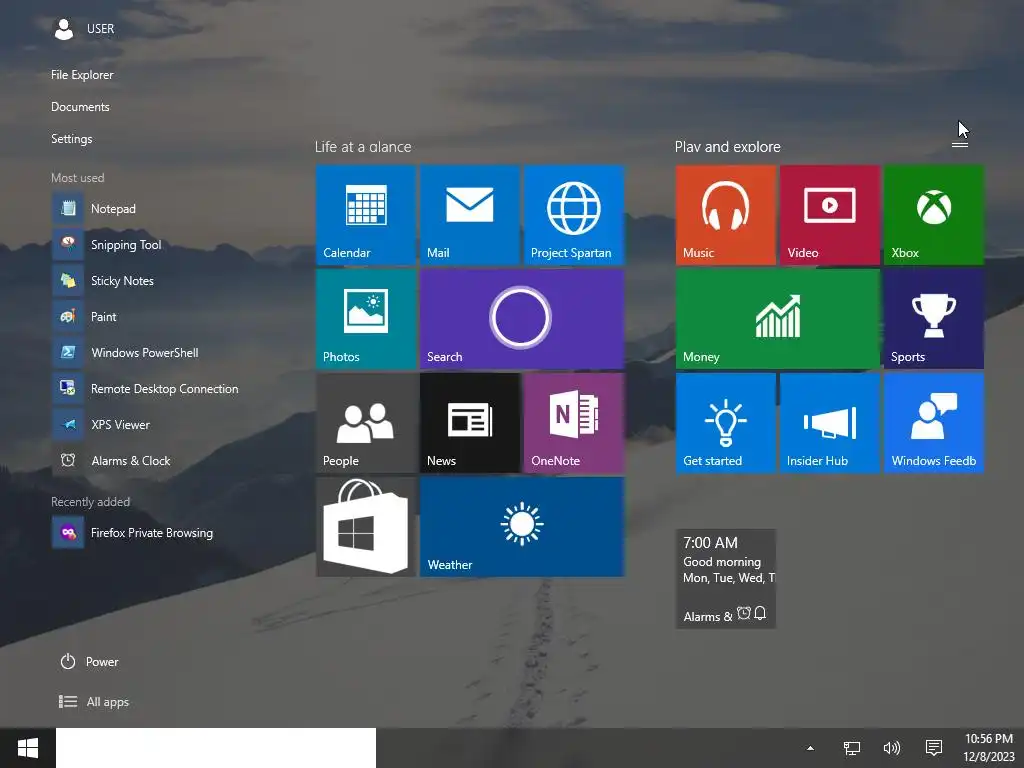Image resolution: width=1024 pixels, height=768 pixels.
Task: Open the Weather tile
Action: (x=522, y=527)
